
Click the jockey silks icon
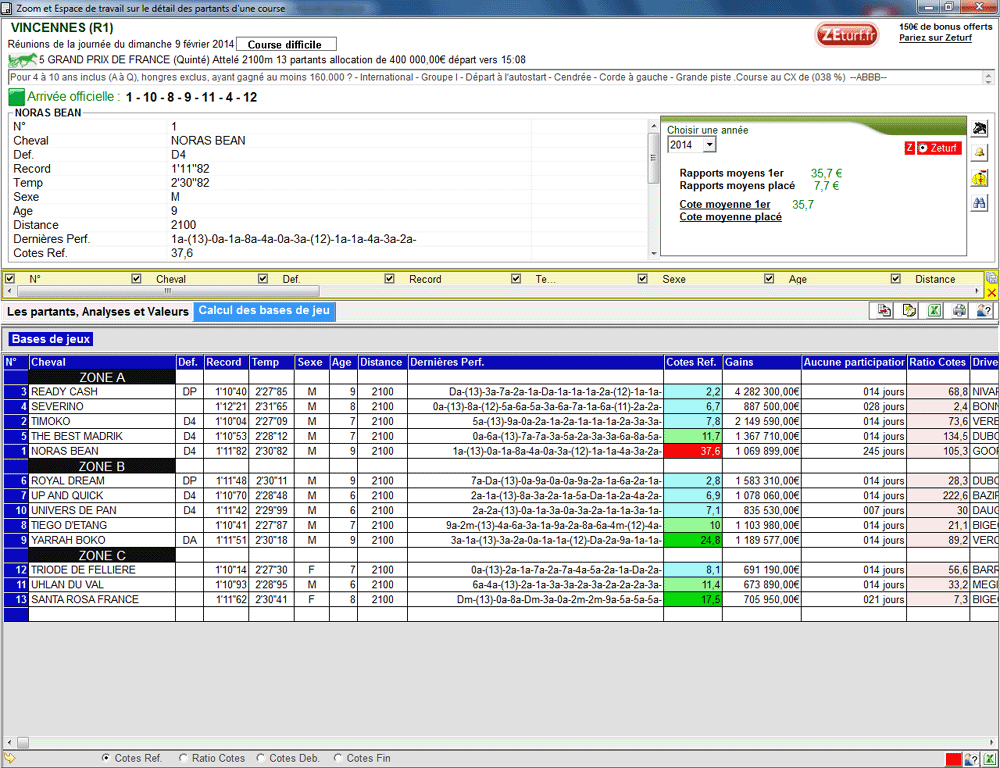click(979, 178)
